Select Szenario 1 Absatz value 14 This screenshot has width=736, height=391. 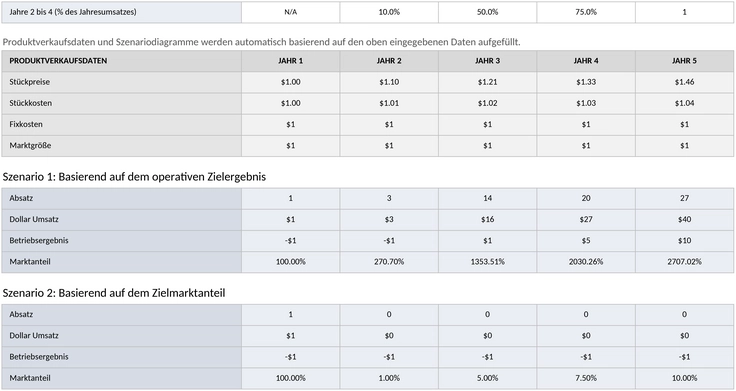[487, 199]
